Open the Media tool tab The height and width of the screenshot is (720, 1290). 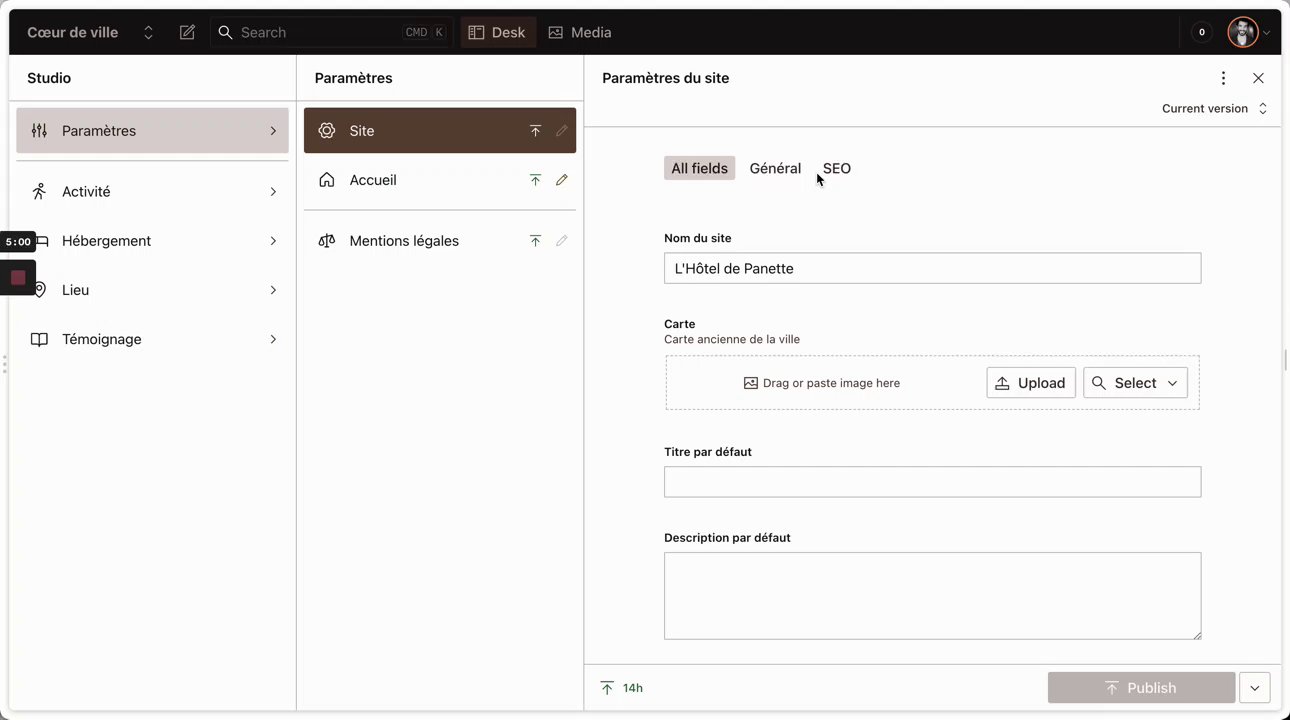[x=580, y=33]
